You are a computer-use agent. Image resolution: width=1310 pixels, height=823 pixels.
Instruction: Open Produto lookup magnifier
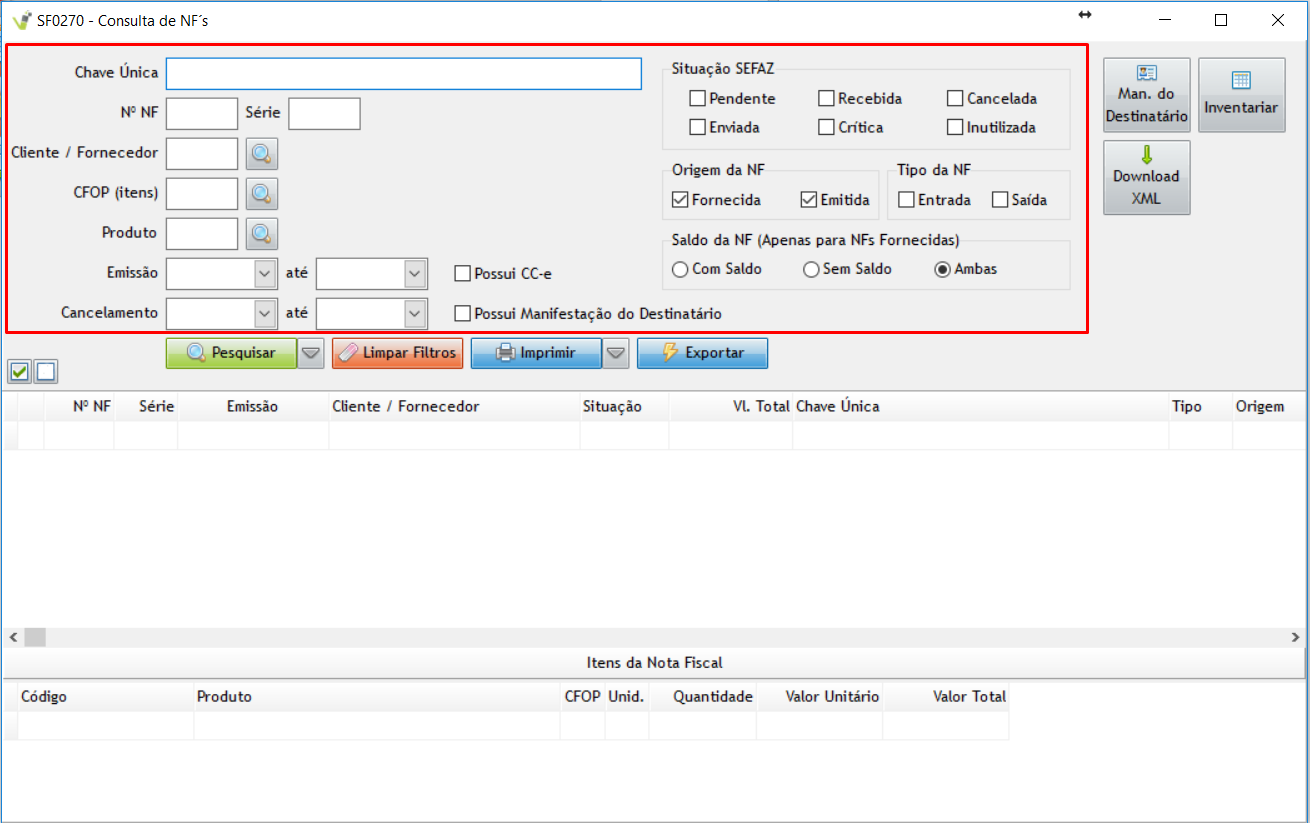[262, 234]
